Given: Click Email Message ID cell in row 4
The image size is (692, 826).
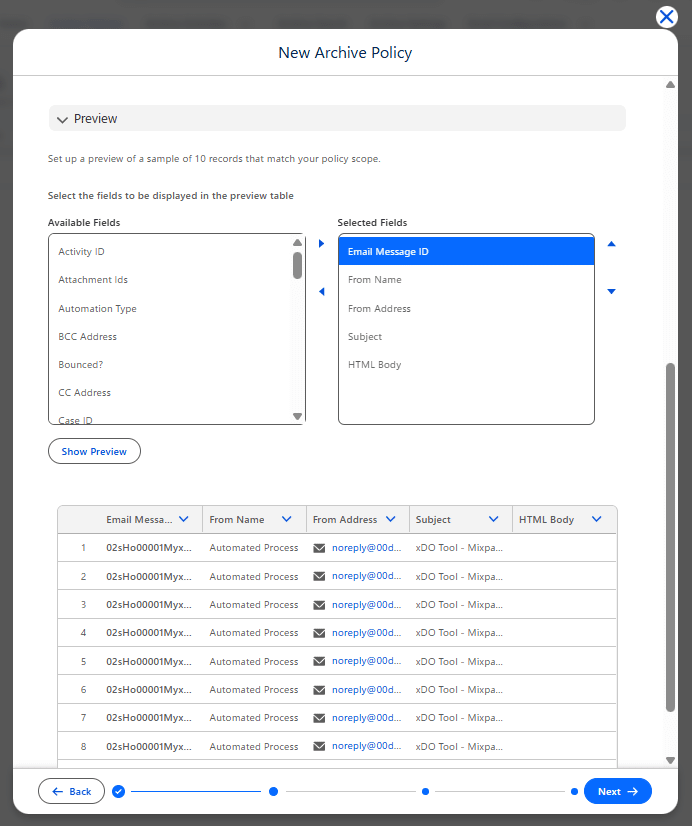Looking at the screenshot, I should click(x=149, y=633).
